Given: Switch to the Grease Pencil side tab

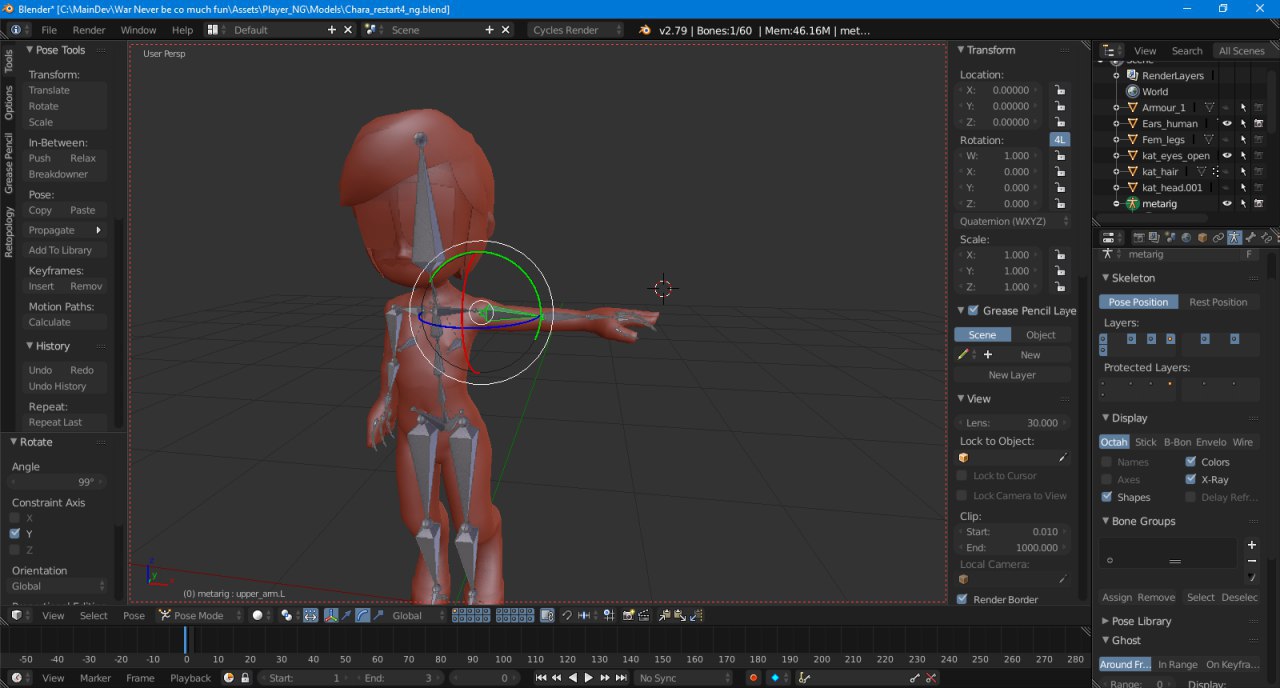Looking at the screenshot, I should click(x=9, y=163).
